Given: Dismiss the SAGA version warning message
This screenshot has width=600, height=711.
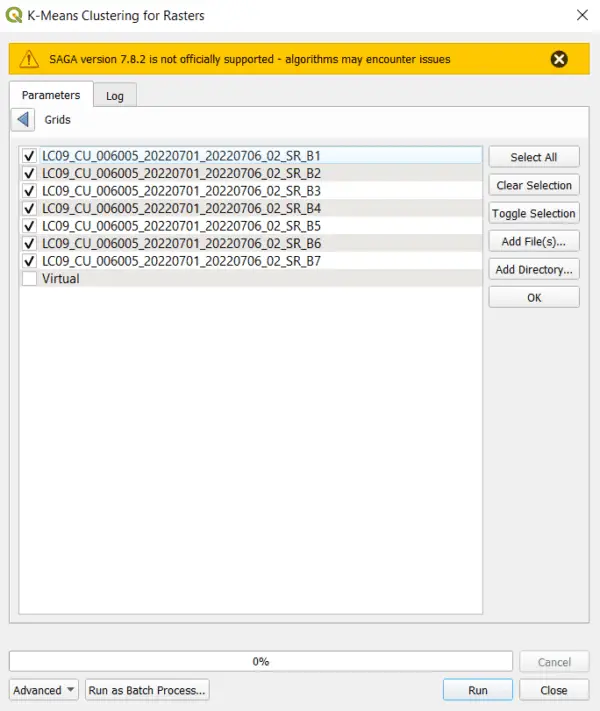Looking at the screenshot, I should (x=559, y=59).
